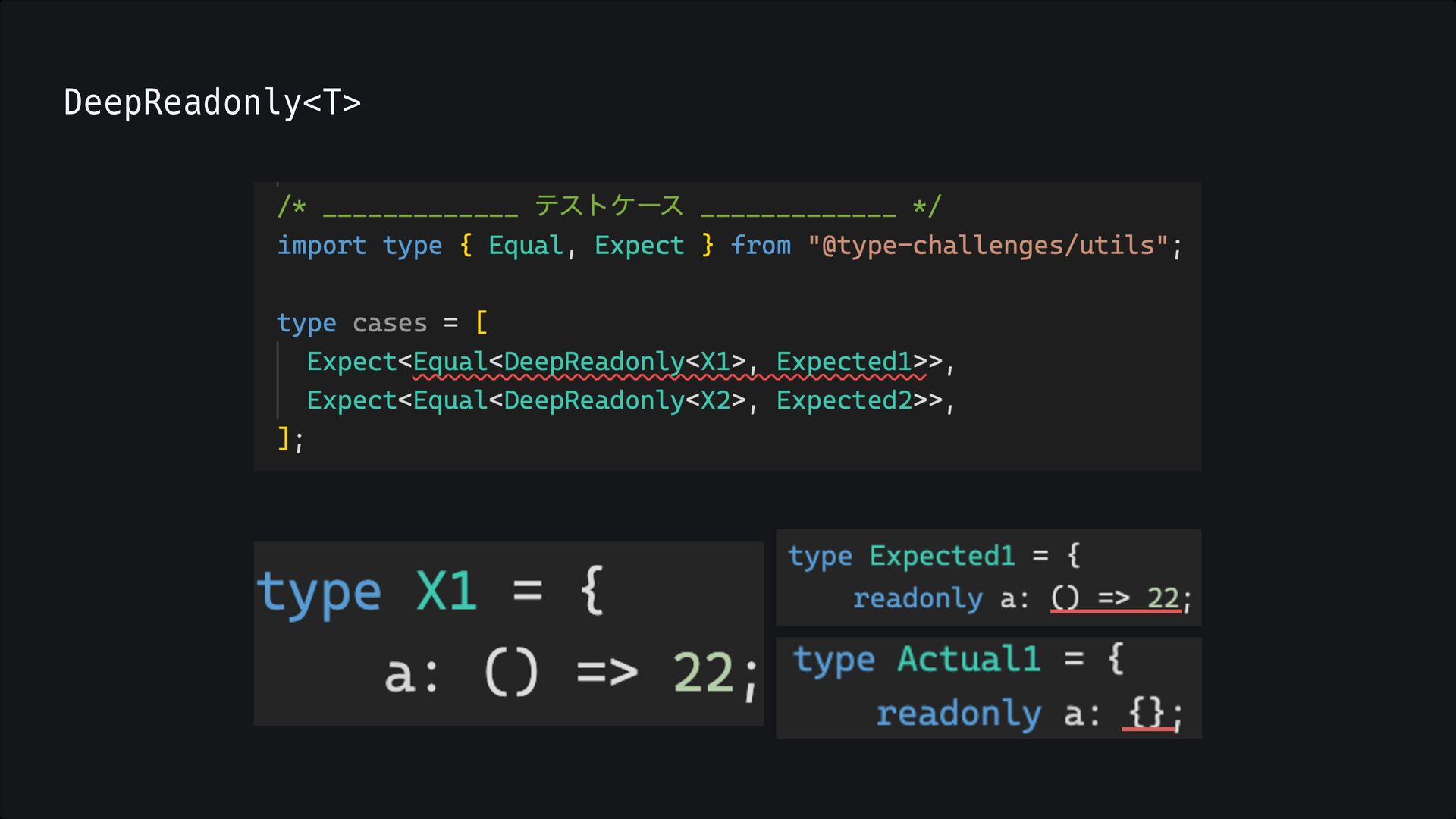
Task: Click the underlined () => 22 in Expected1
Action: point(1115,598)
